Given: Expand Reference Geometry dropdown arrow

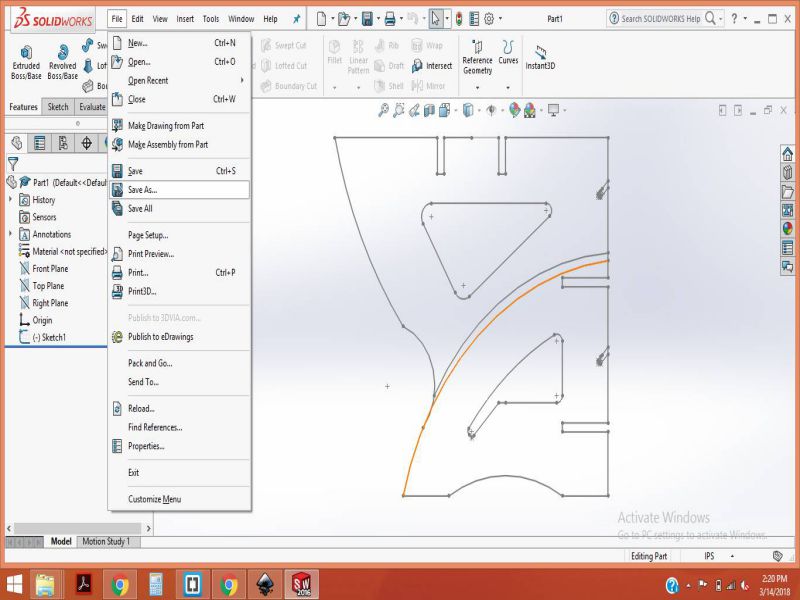Looking at the screenshot, I should click(478, 88).
